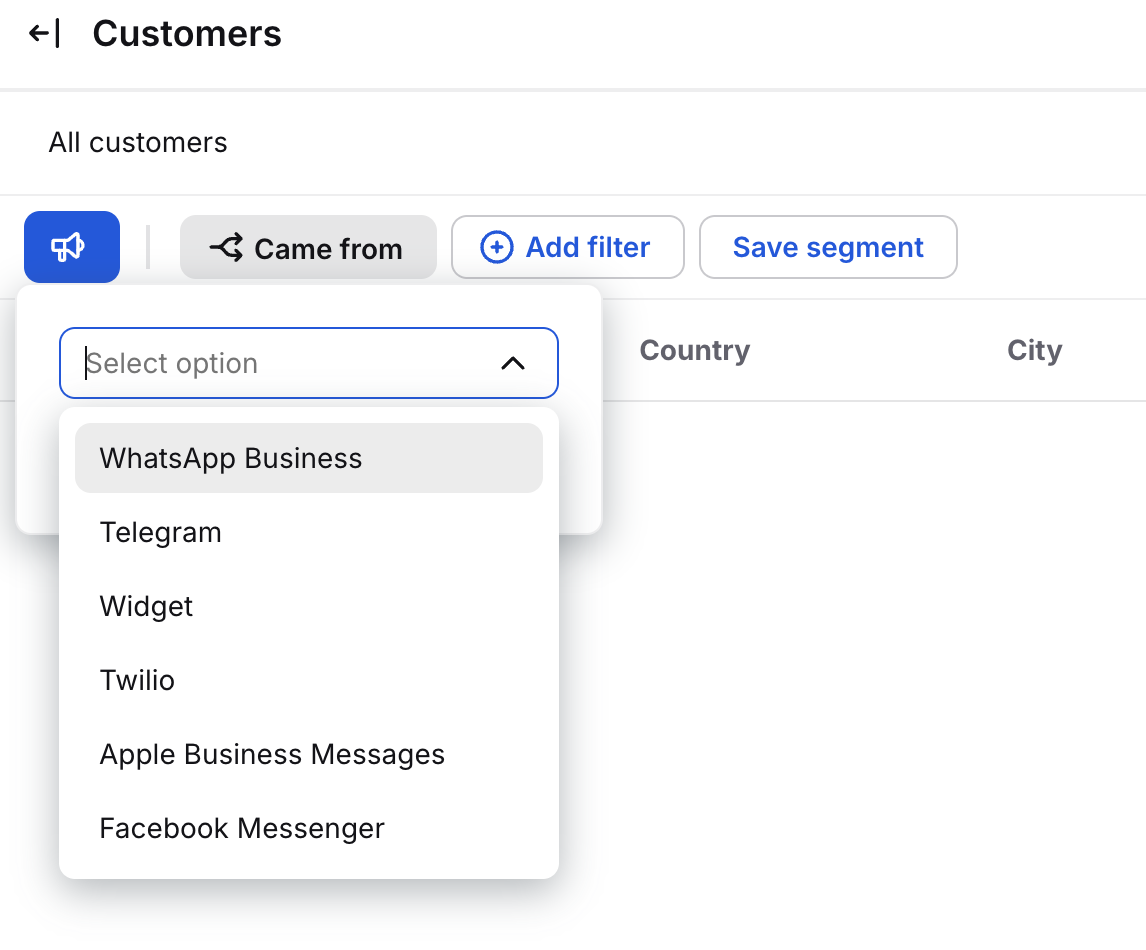
Task: Click the Customers page title
Action: point(187,34)
